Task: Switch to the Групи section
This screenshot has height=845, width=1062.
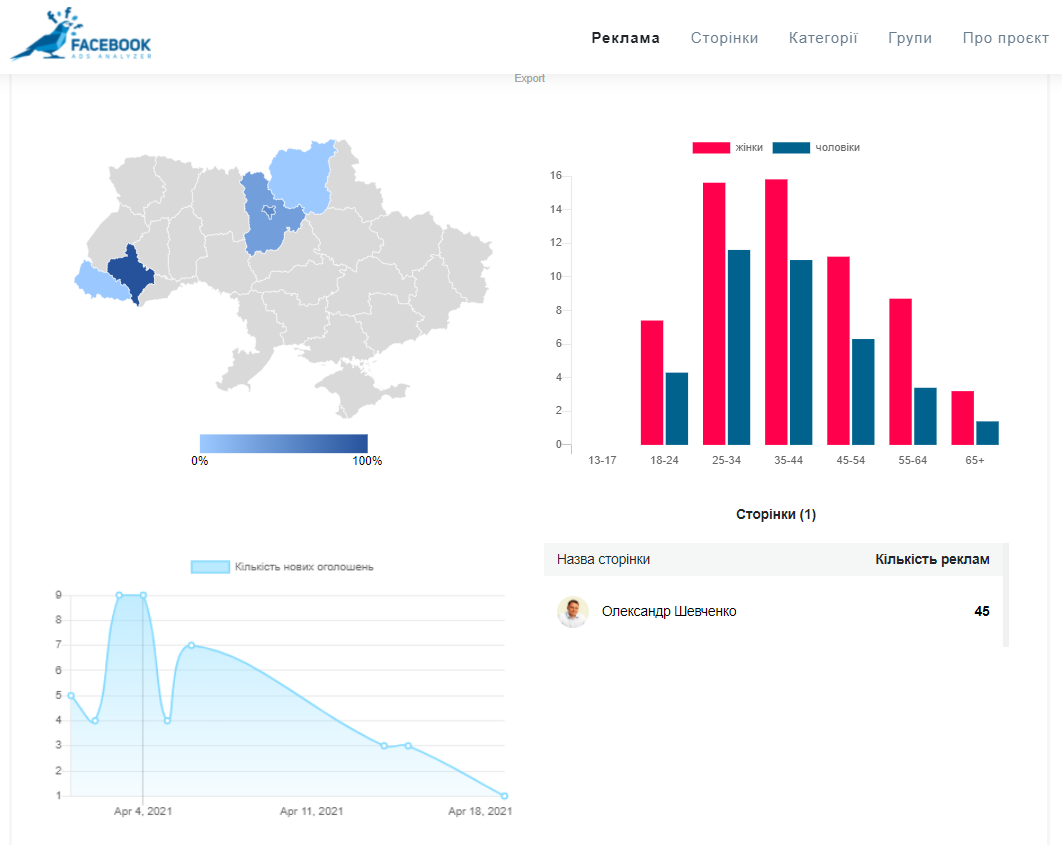Action: pos(909,38)
